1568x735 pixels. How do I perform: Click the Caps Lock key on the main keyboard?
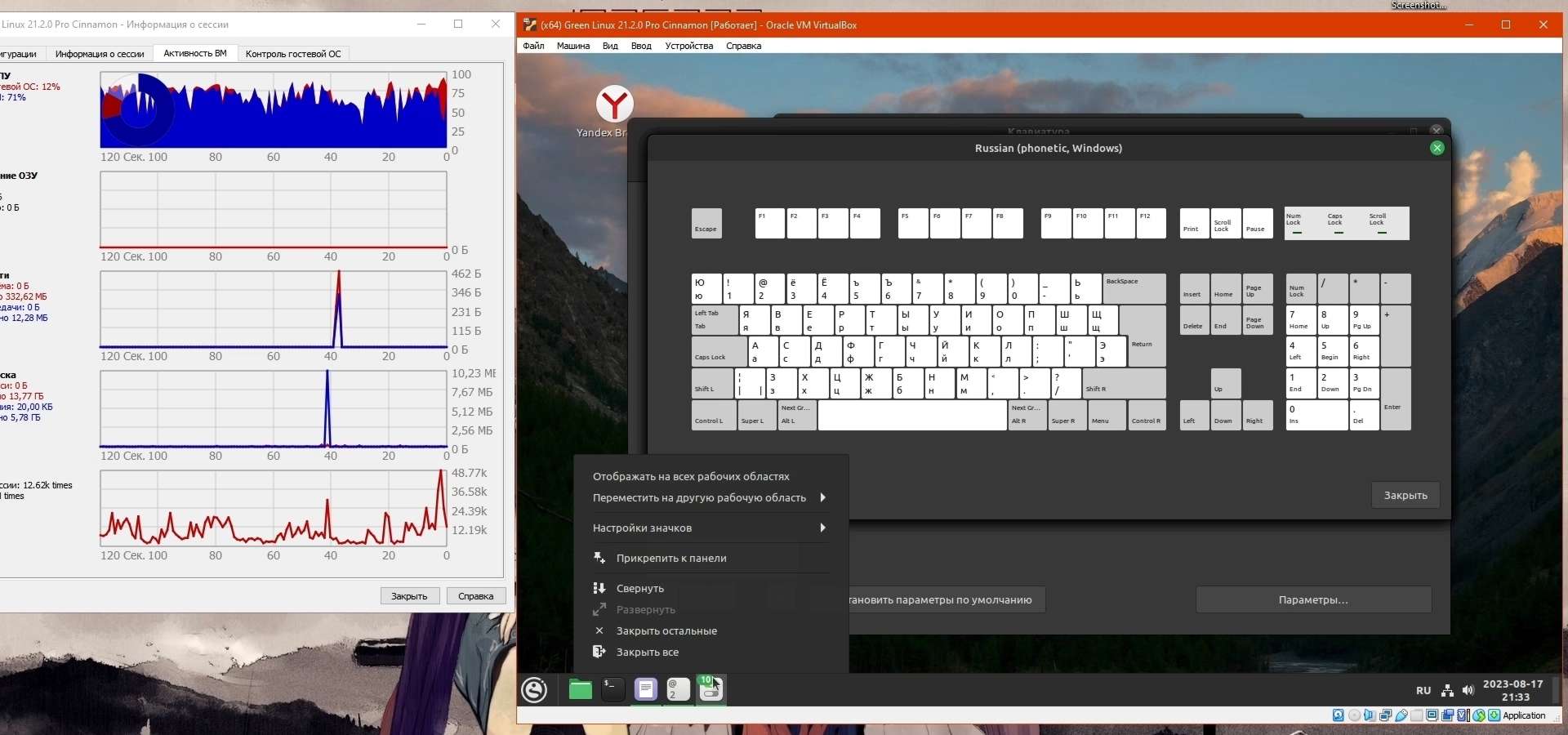[x=719, y=351]
